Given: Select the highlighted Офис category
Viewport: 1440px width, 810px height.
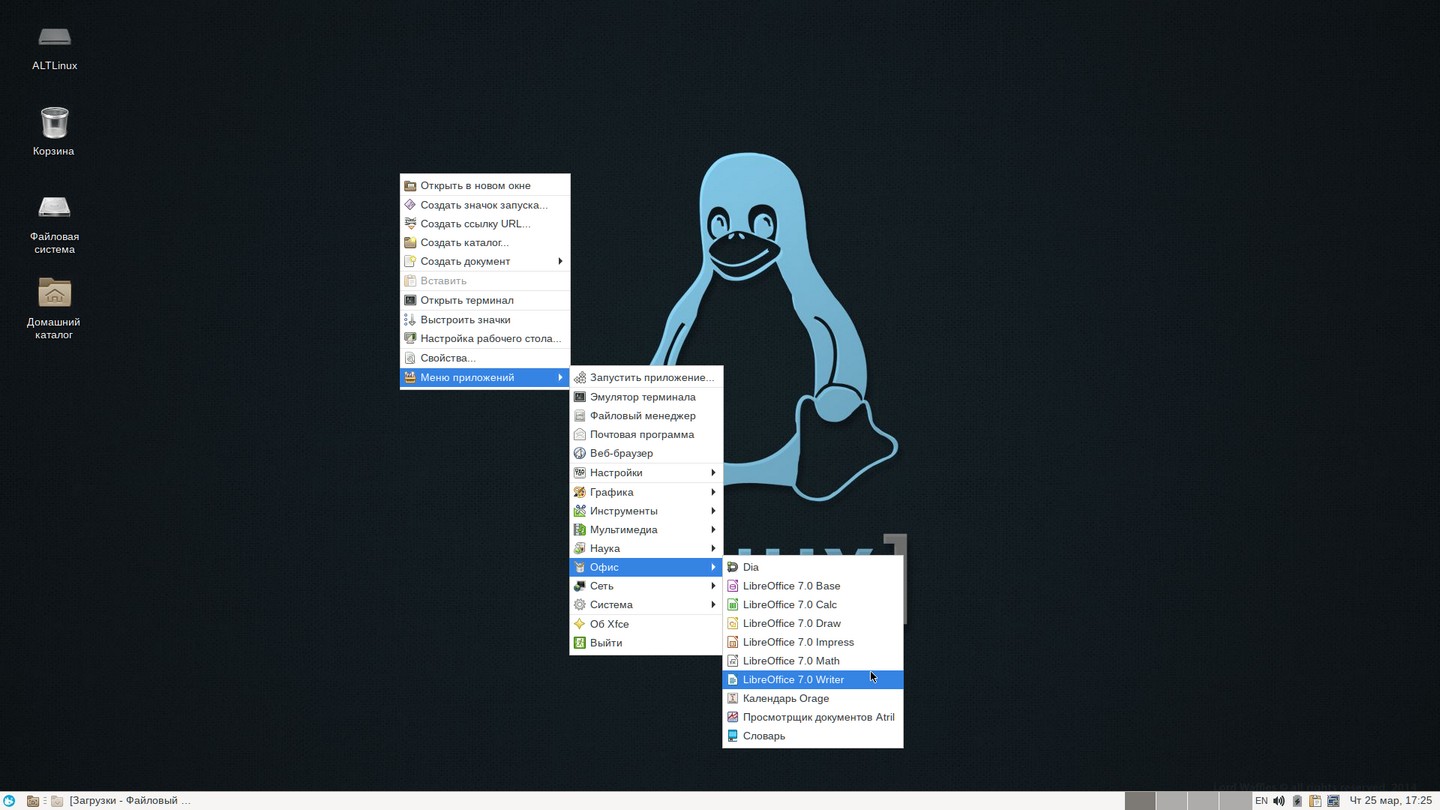Looking at the screenshot, I should tap(646, 567).
